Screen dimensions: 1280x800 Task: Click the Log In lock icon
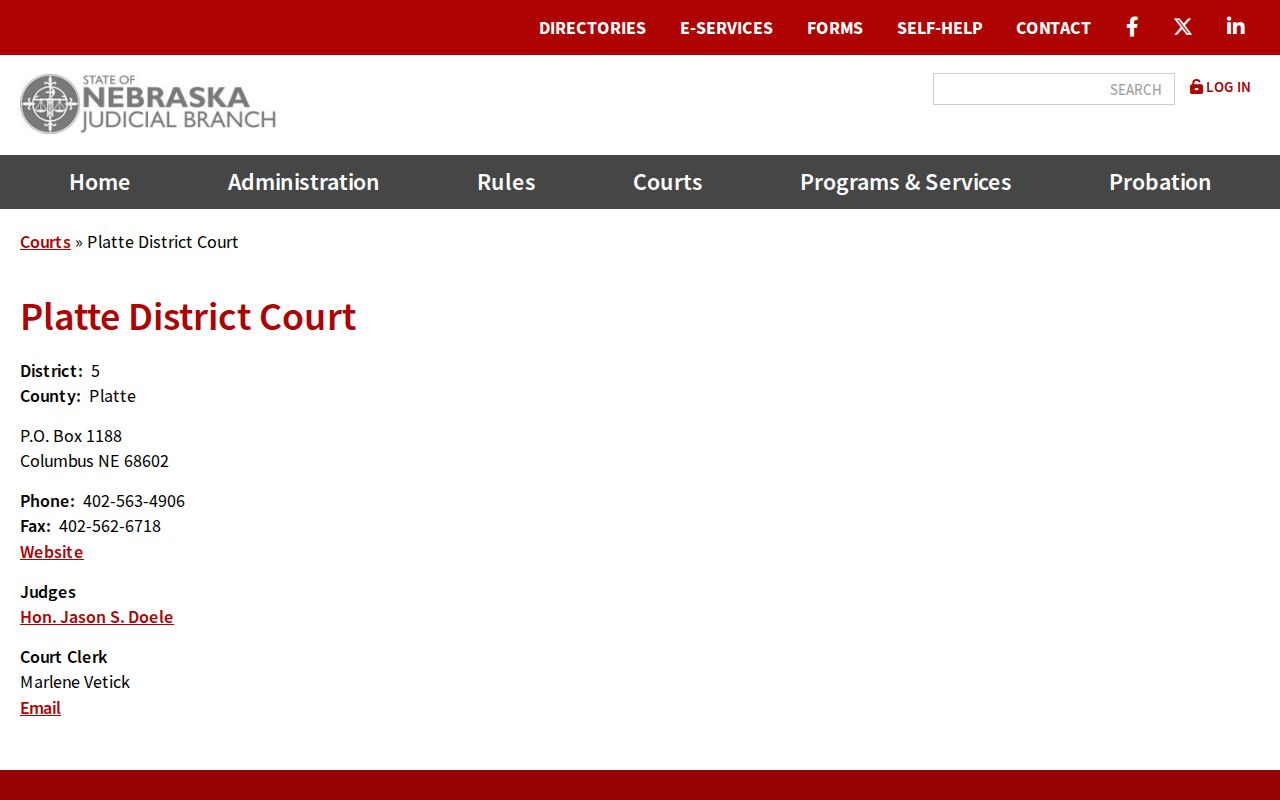(1196, 87)
